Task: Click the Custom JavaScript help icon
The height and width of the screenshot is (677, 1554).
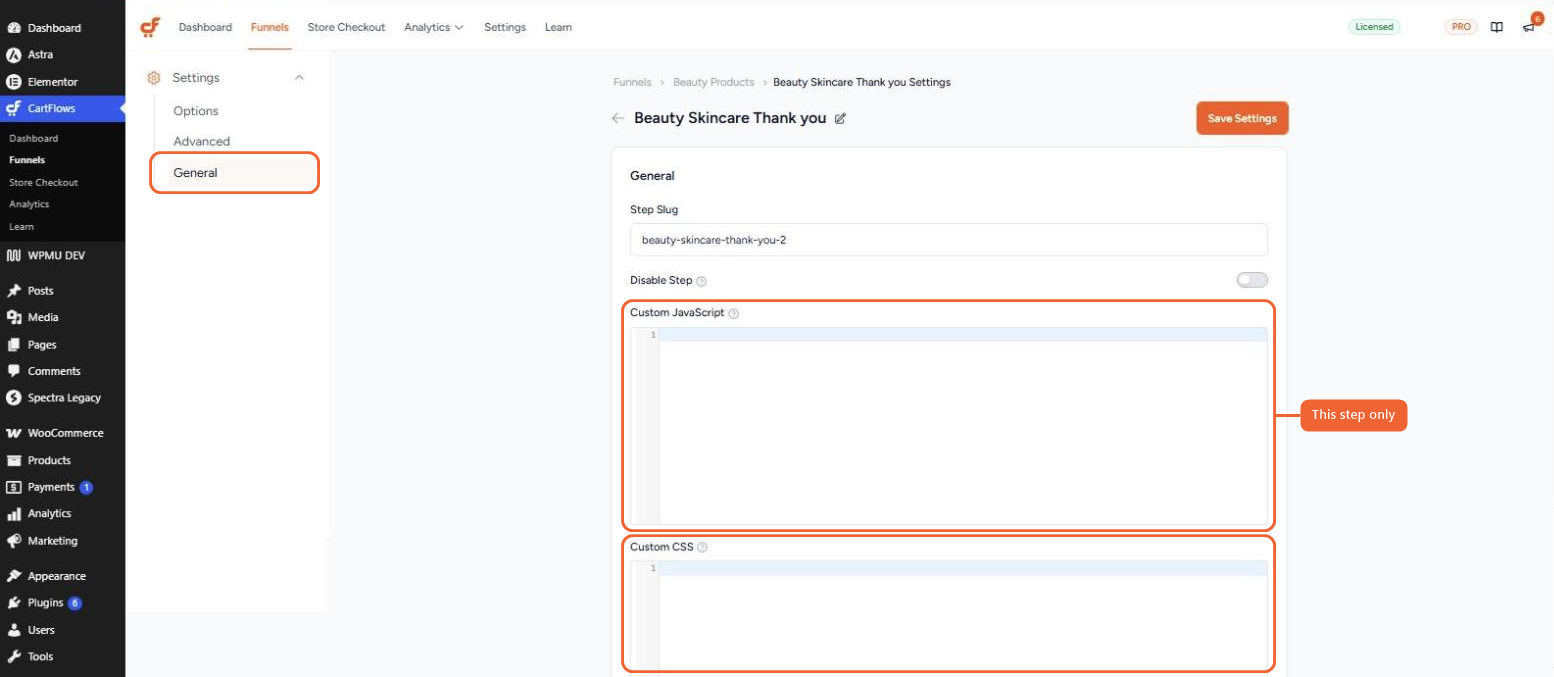Action: [x=733, y=313]
